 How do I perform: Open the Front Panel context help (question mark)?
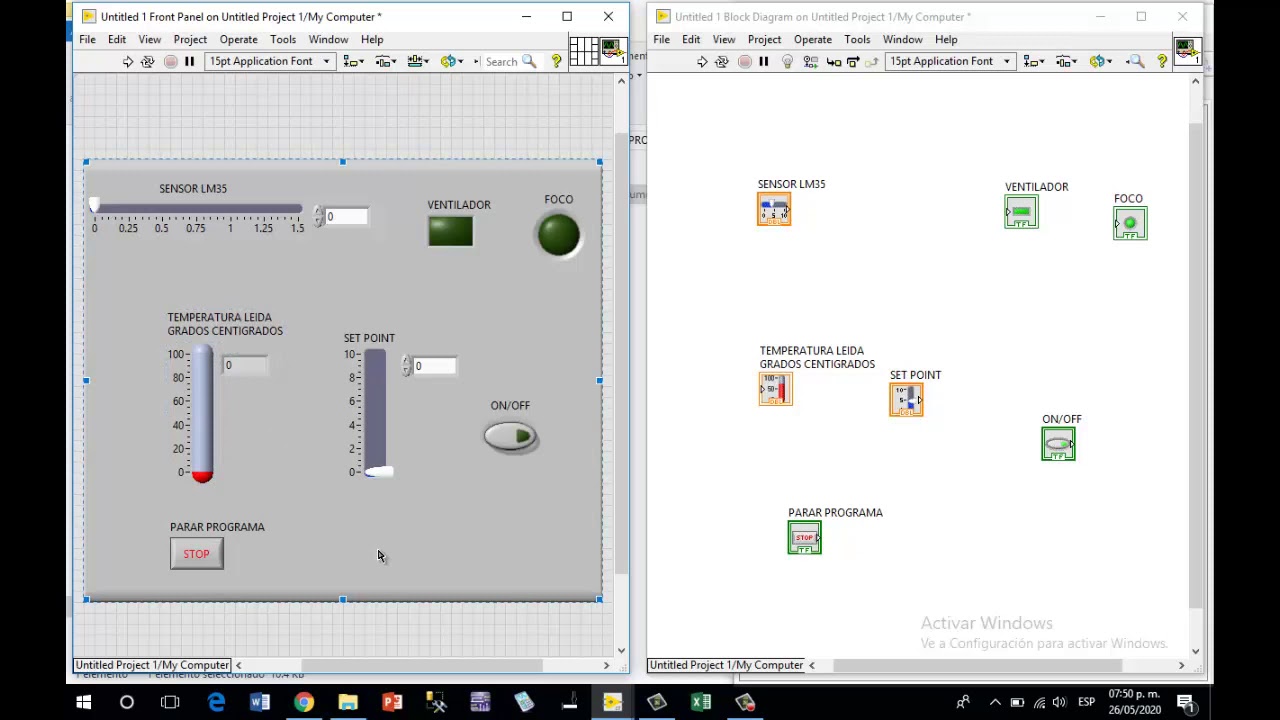tap(557, 62)
